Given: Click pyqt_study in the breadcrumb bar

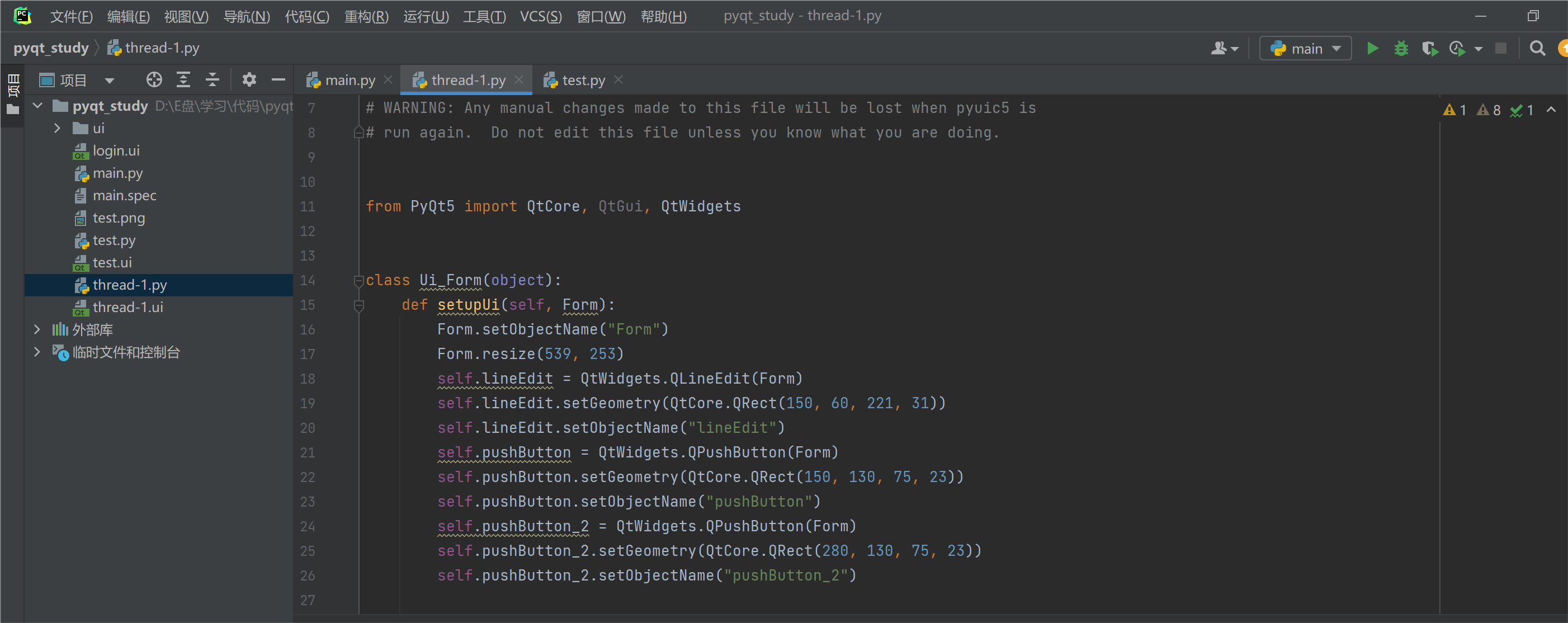Looking at the screenshot, I should 51,48.
